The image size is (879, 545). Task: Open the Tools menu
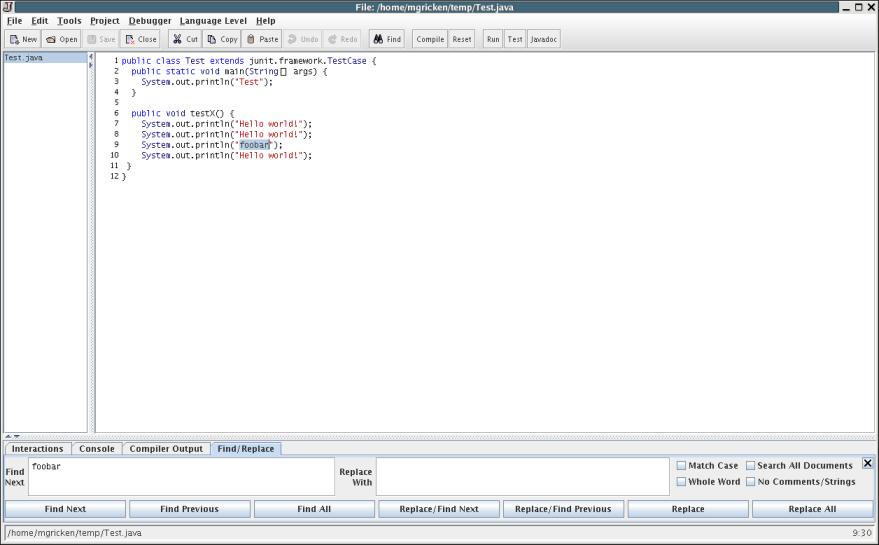(69, 21)
